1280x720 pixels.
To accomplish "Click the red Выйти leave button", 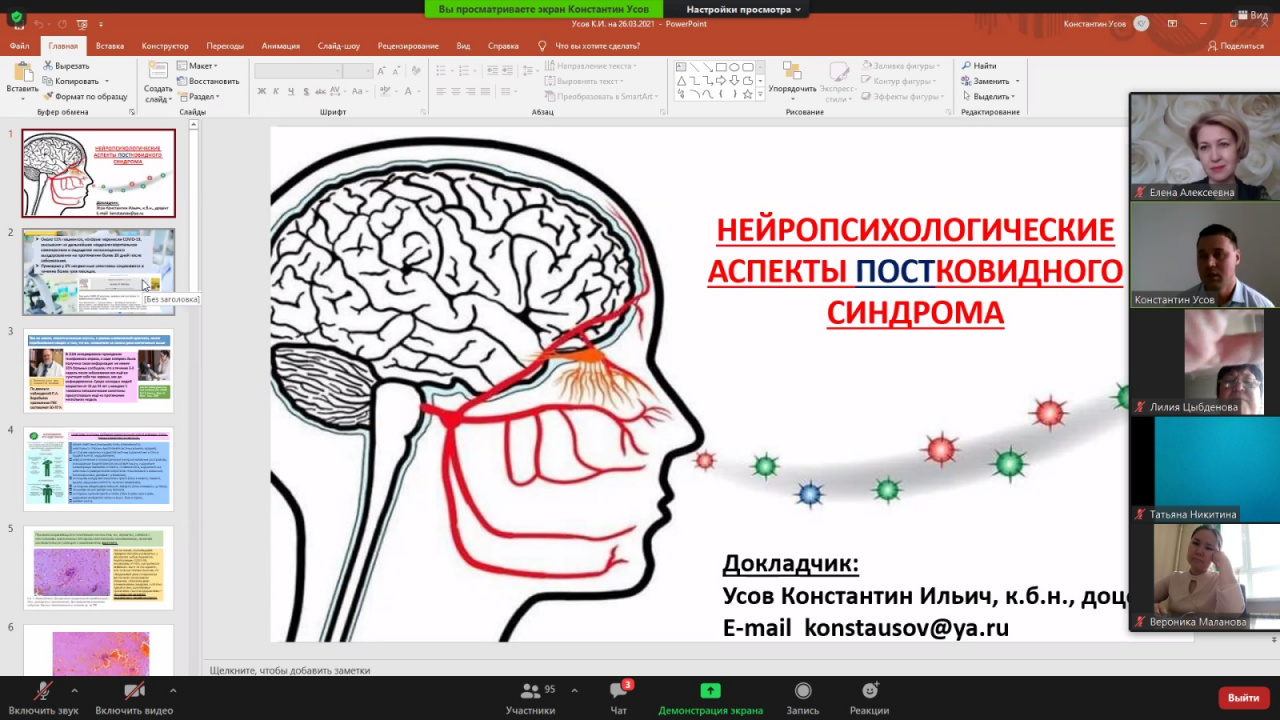I will [1243, 697].
